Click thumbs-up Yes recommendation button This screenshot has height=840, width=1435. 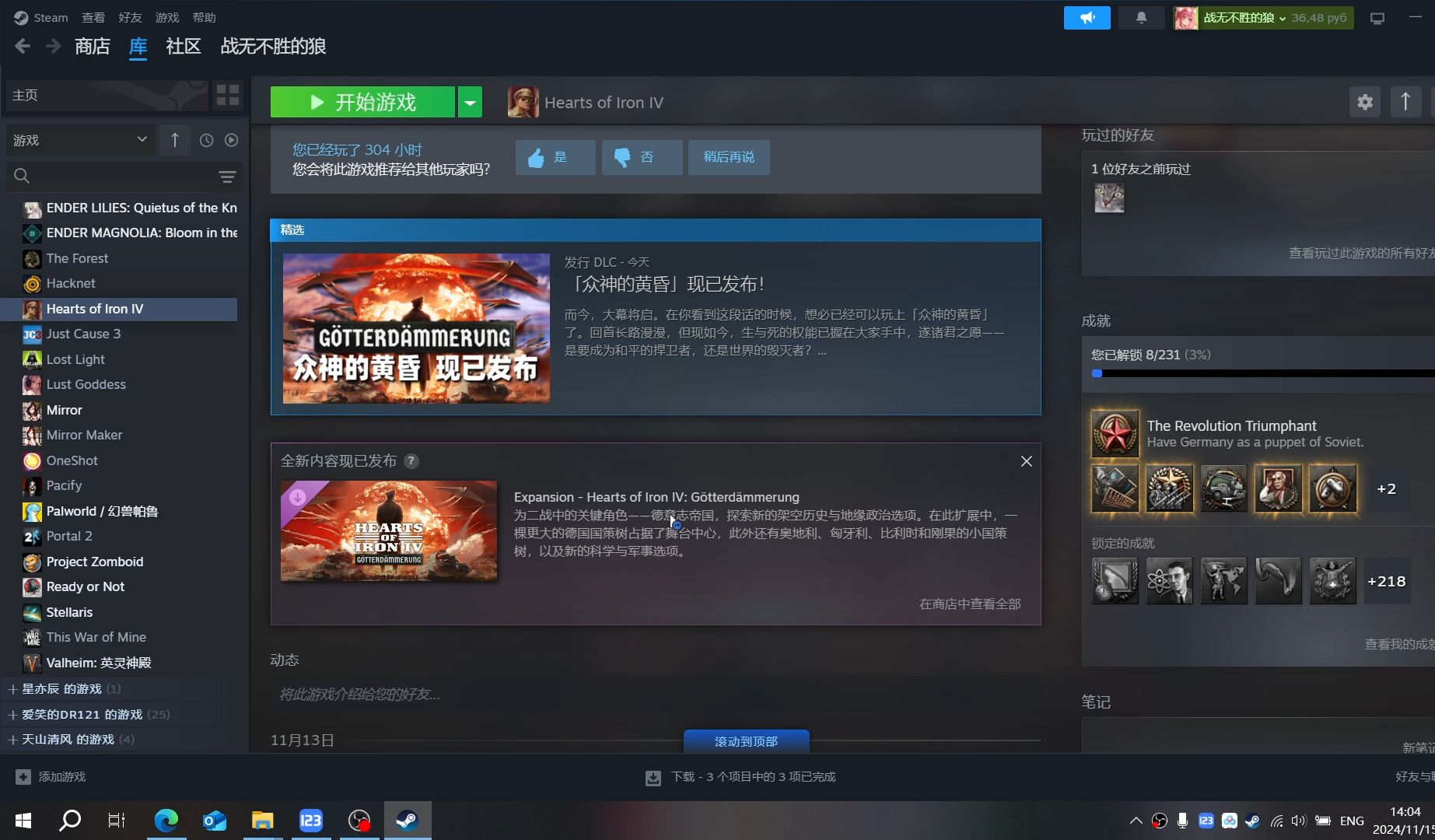(555, 157)
